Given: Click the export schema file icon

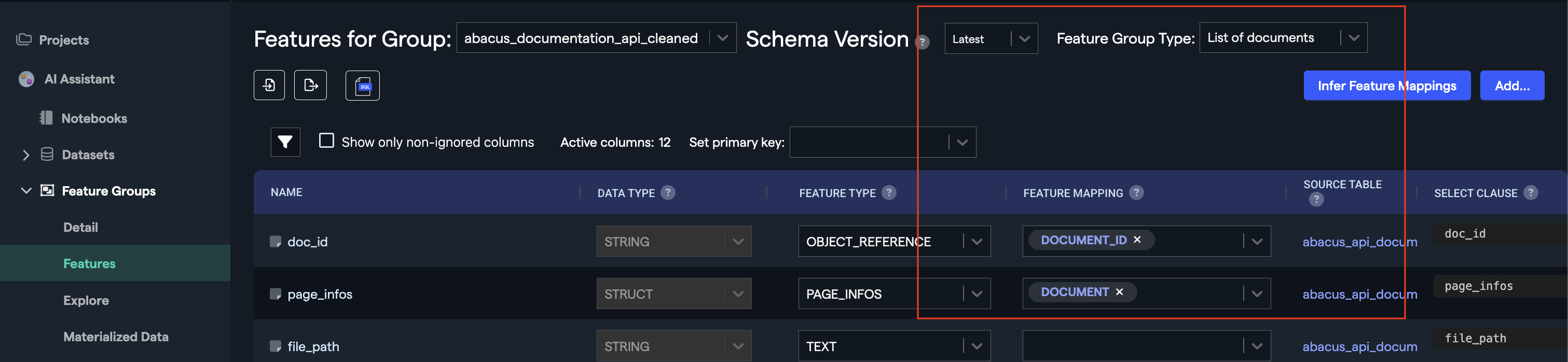Looking at the screenshot, I should click(310, 85).
